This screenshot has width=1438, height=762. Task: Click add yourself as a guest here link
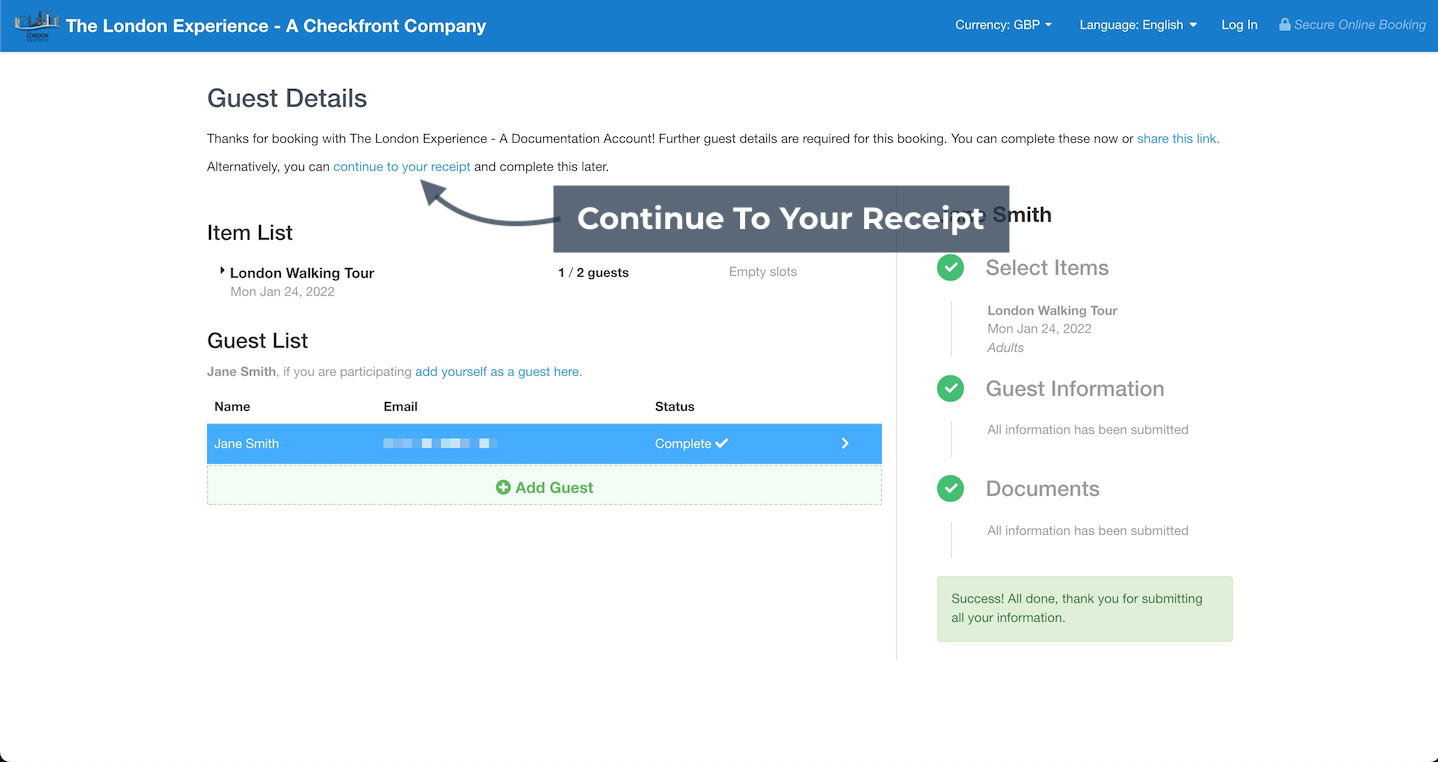[498, 372]
